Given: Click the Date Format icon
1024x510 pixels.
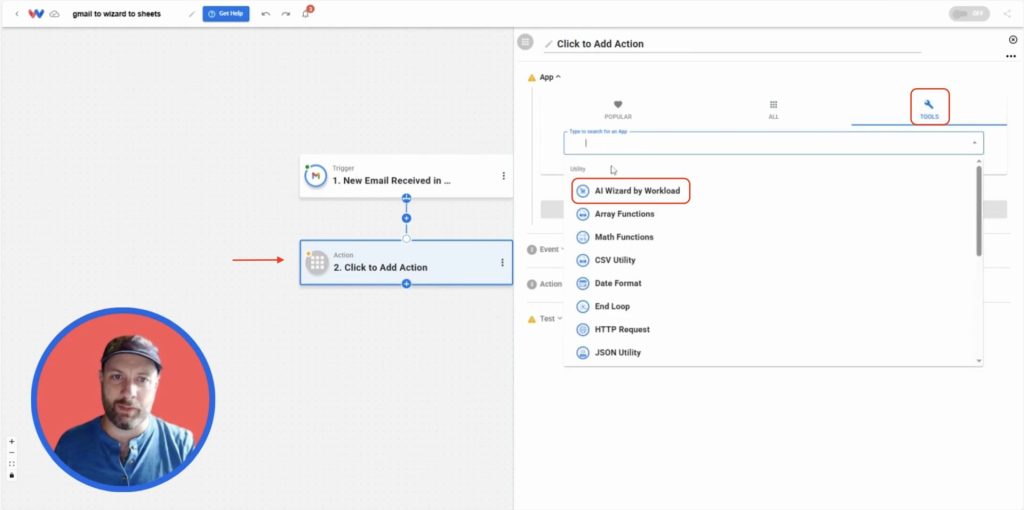Looking at the screenshot, I should click(x=583, y=283).
